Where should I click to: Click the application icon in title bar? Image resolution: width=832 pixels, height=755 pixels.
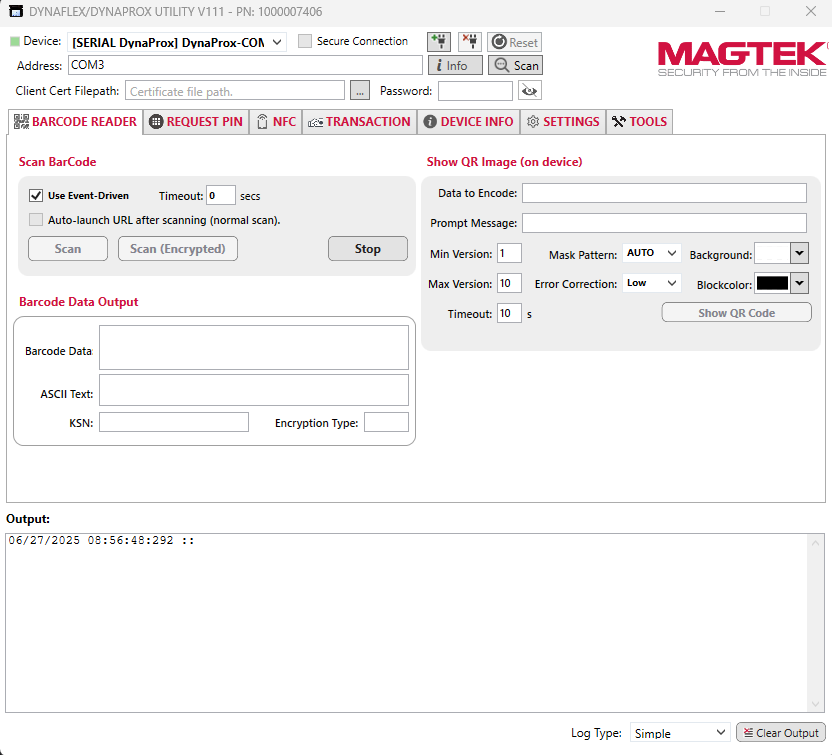click(16, 11)
